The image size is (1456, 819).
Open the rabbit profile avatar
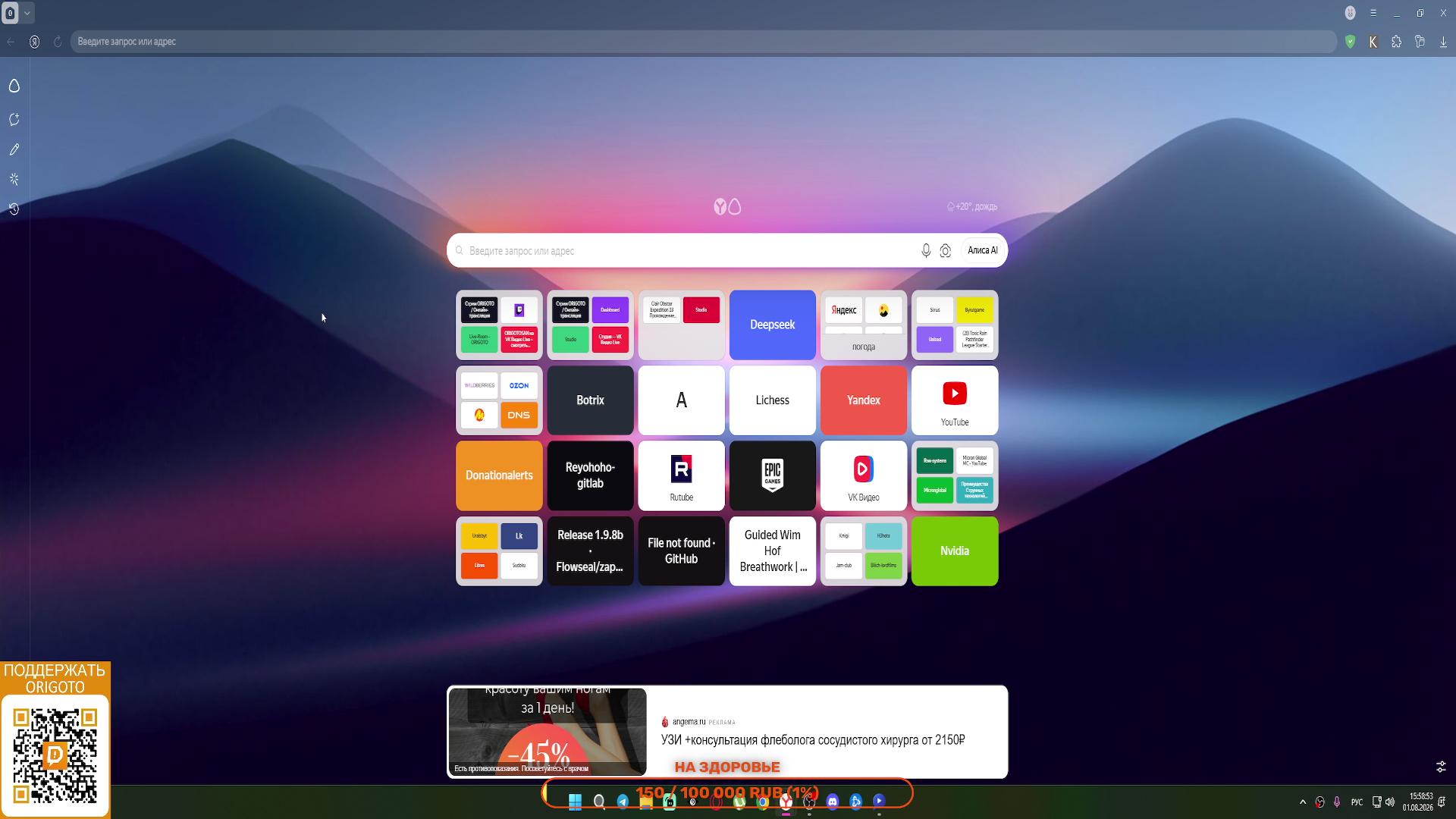point(1351,13)
